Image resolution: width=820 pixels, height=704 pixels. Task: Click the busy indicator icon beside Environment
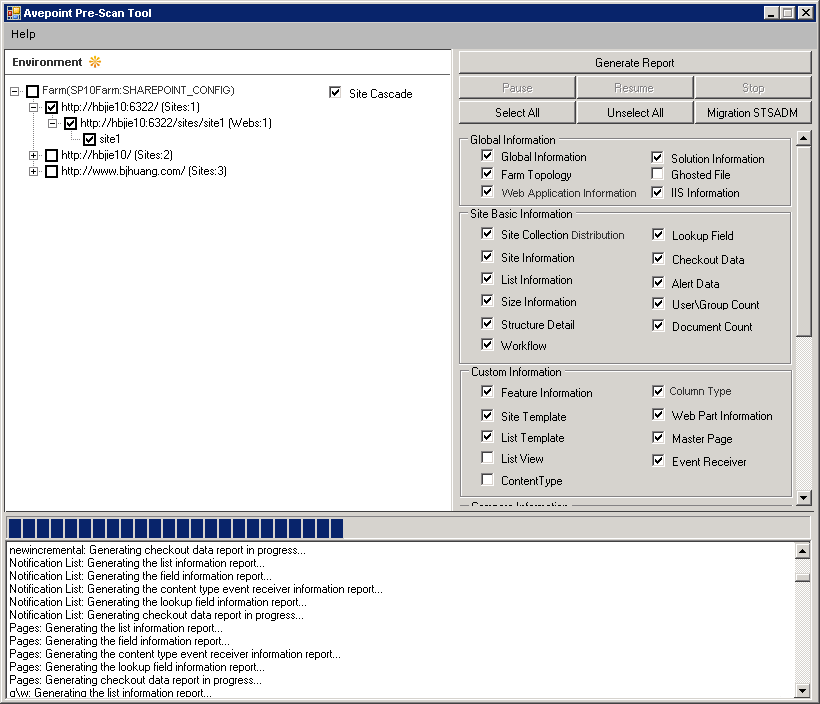(x=95, y=61)
